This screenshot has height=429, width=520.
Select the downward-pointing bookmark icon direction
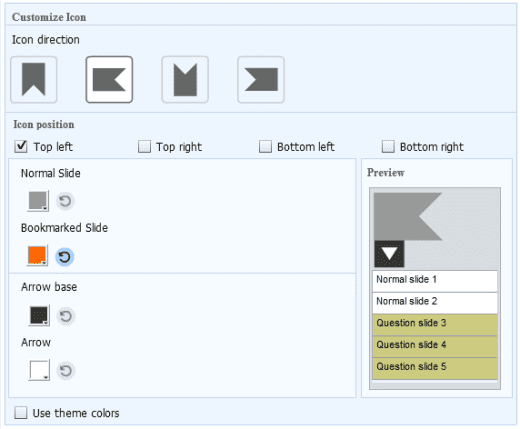point(34,80)
